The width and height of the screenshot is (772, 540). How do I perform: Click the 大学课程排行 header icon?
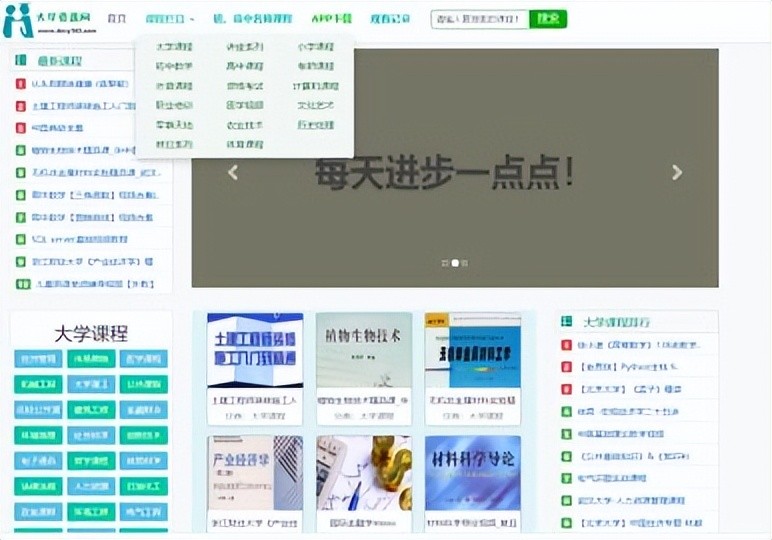tap(566, 322)
